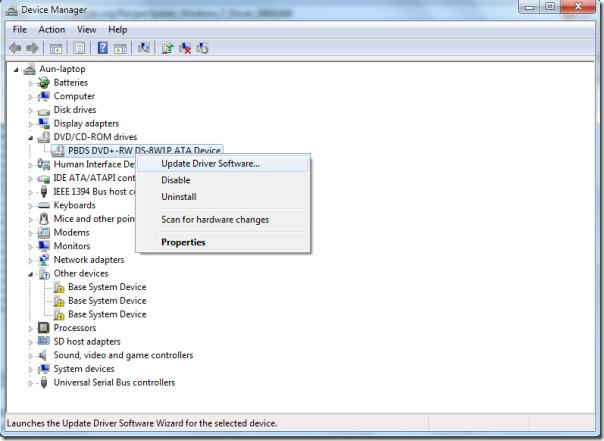Click Properties in the context menu
The height and width of the screenshot is (441, 604).
183,242
